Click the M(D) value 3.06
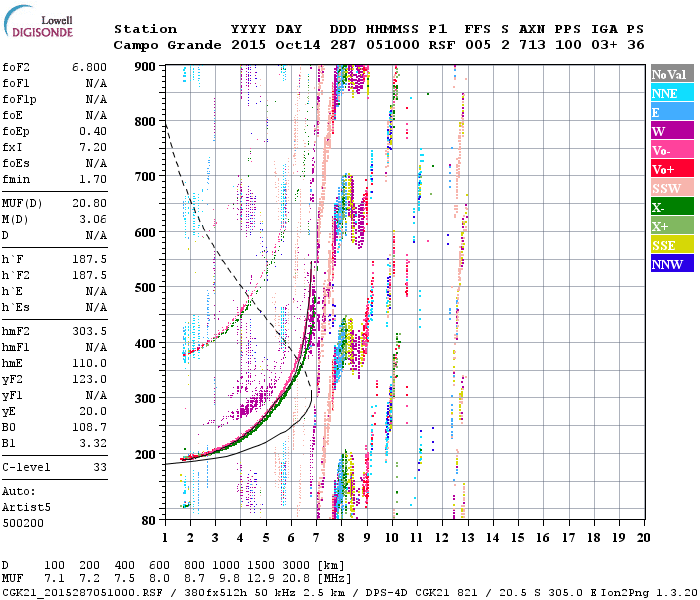 (93, 220)
